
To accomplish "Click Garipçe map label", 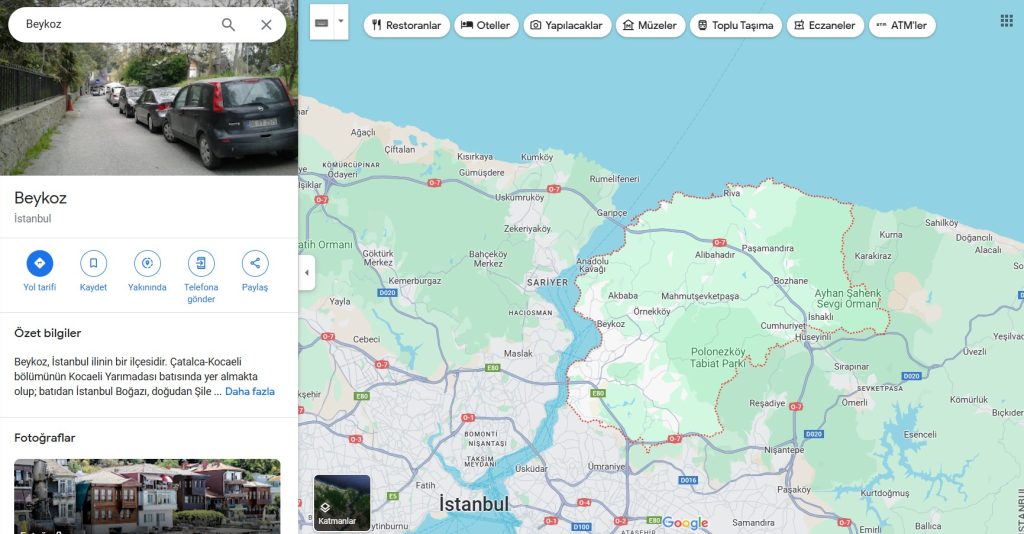I will 611,213.
